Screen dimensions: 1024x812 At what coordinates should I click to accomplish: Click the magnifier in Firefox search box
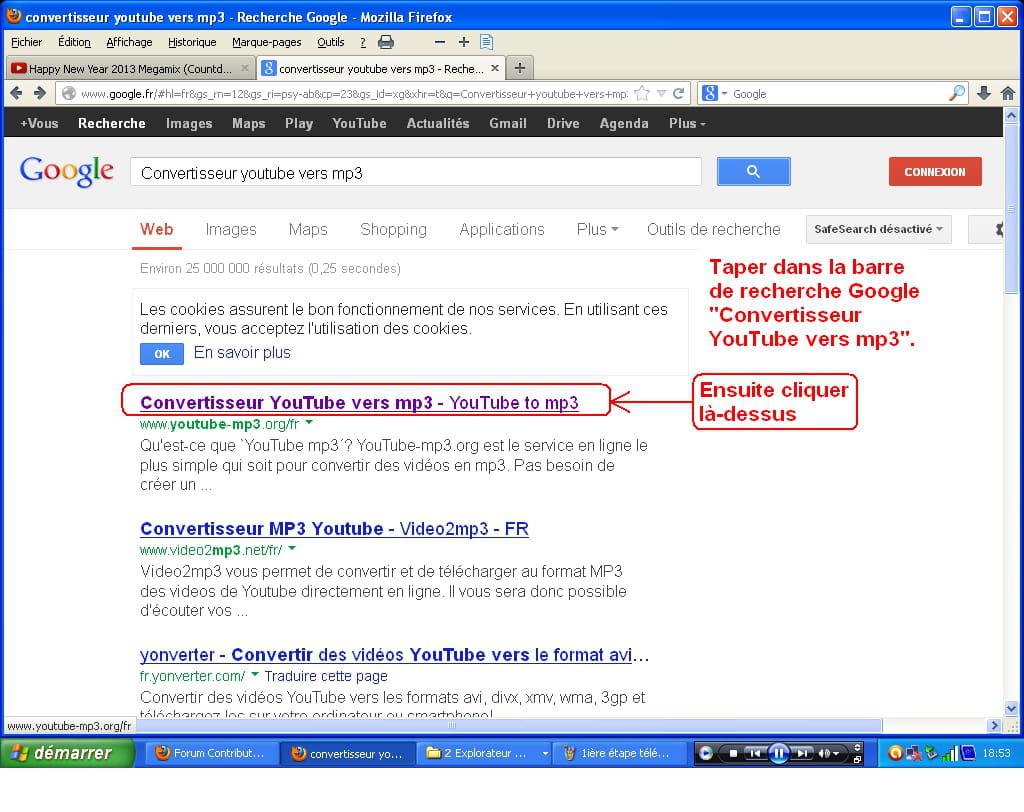coord(956,93)
